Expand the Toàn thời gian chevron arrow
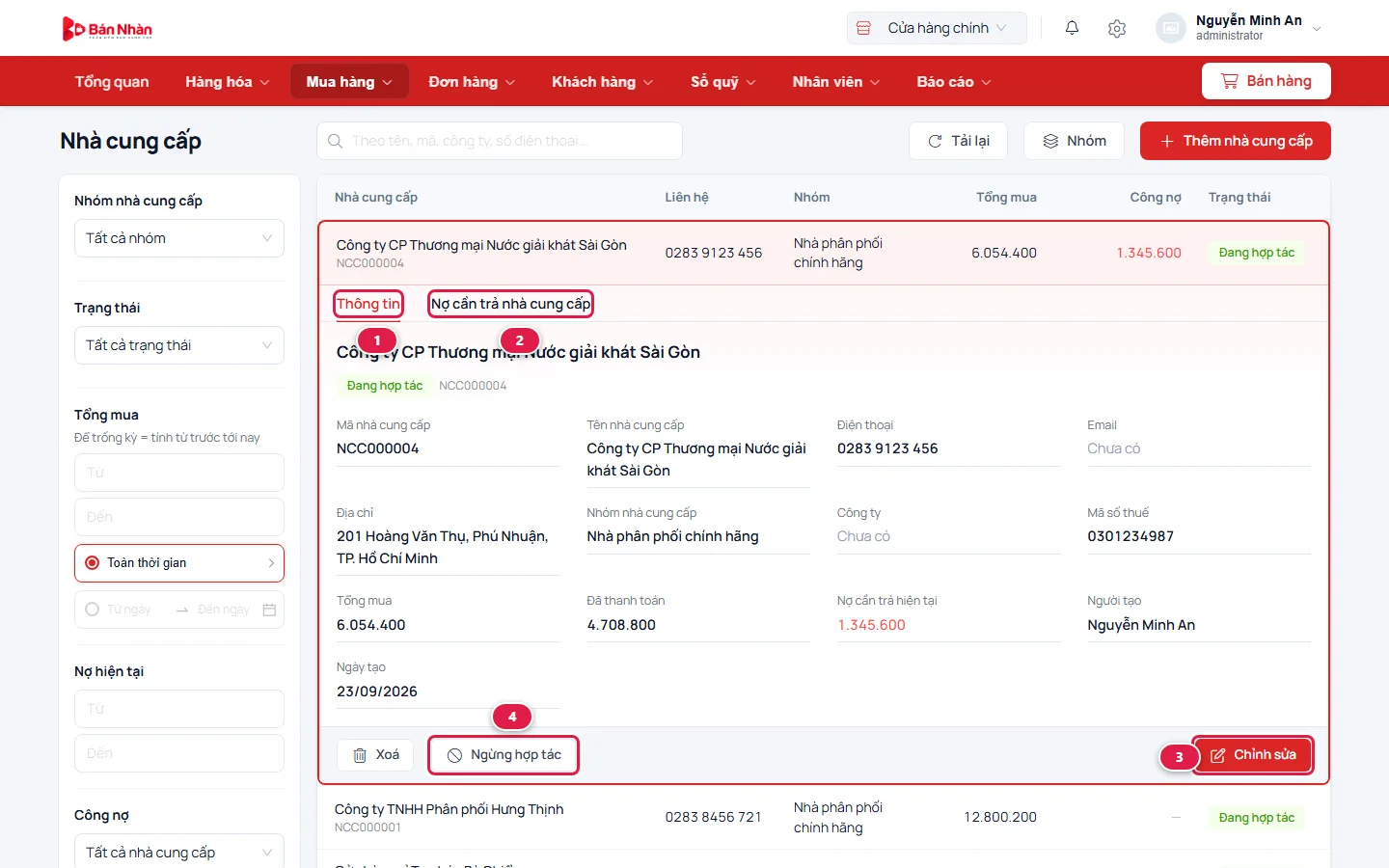 tap(271, 563)
